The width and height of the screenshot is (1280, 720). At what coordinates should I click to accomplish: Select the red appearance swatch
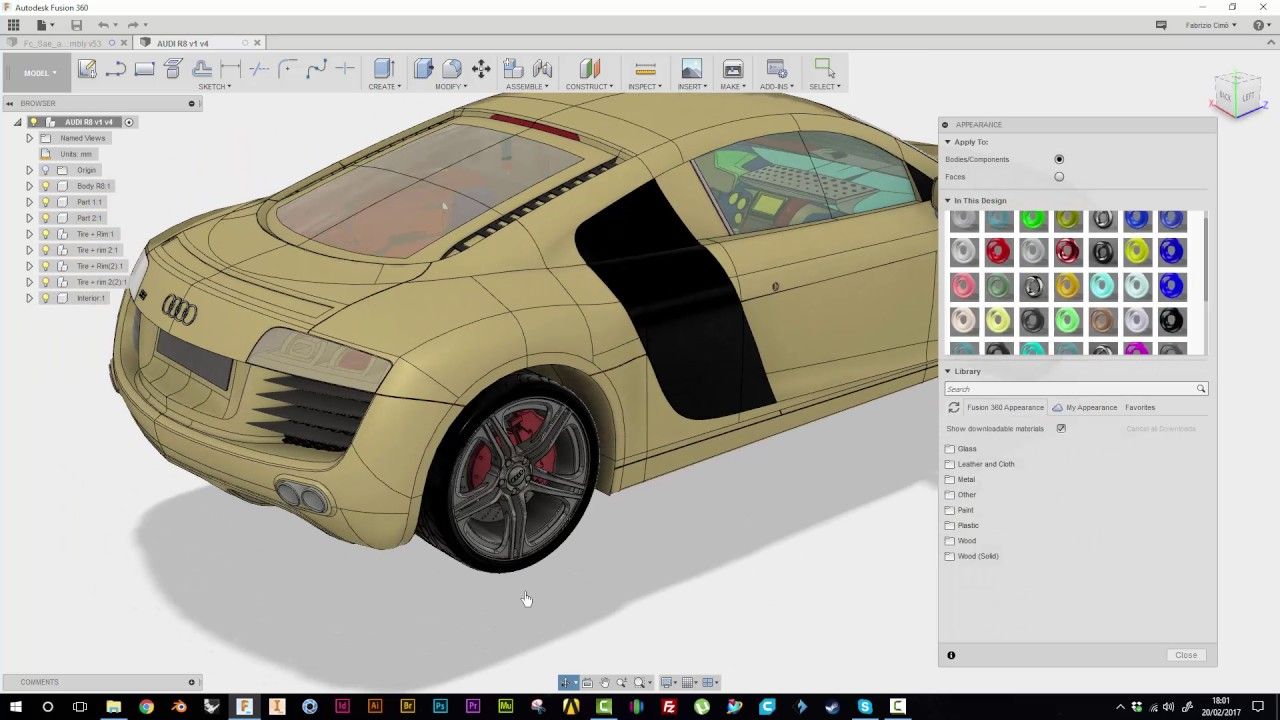[x=998, y=251]
